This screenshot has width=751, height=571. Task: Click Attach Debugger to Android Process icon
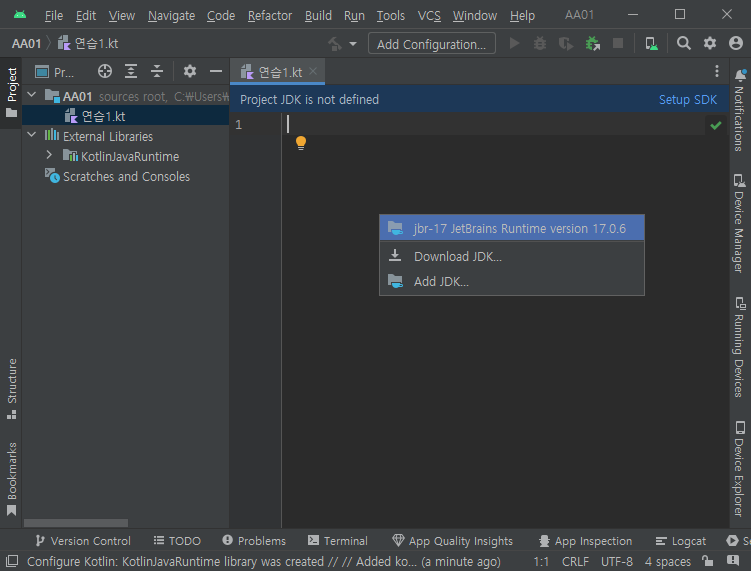[x=592, y=44]
